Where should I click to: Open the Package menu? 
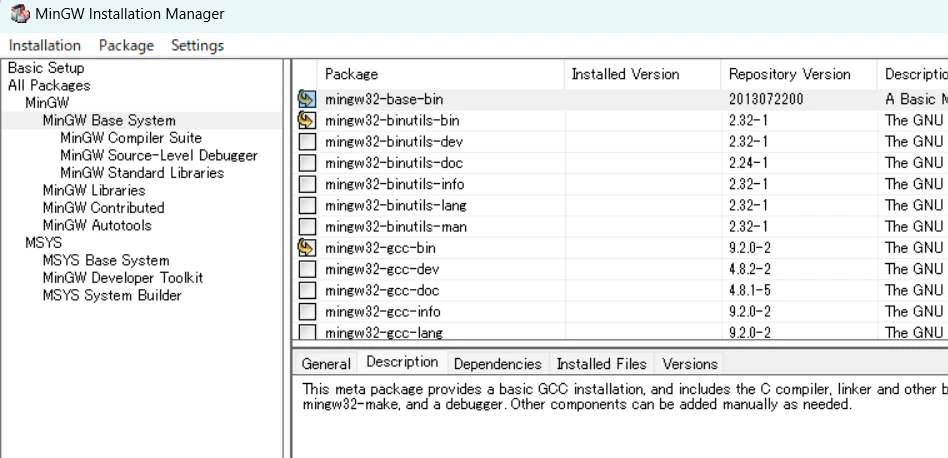126,45
